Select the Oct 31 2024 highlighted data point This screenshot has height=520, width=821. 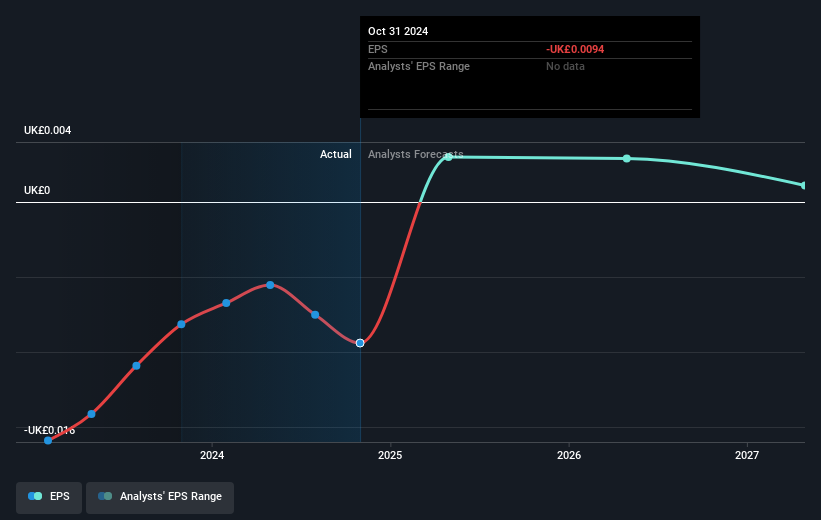(360, 343)
